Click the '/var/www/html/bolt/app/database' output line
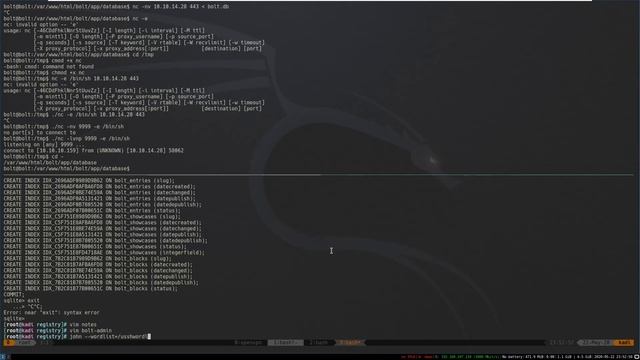Screen dimensions: 640x360 (x=50, y=162)
